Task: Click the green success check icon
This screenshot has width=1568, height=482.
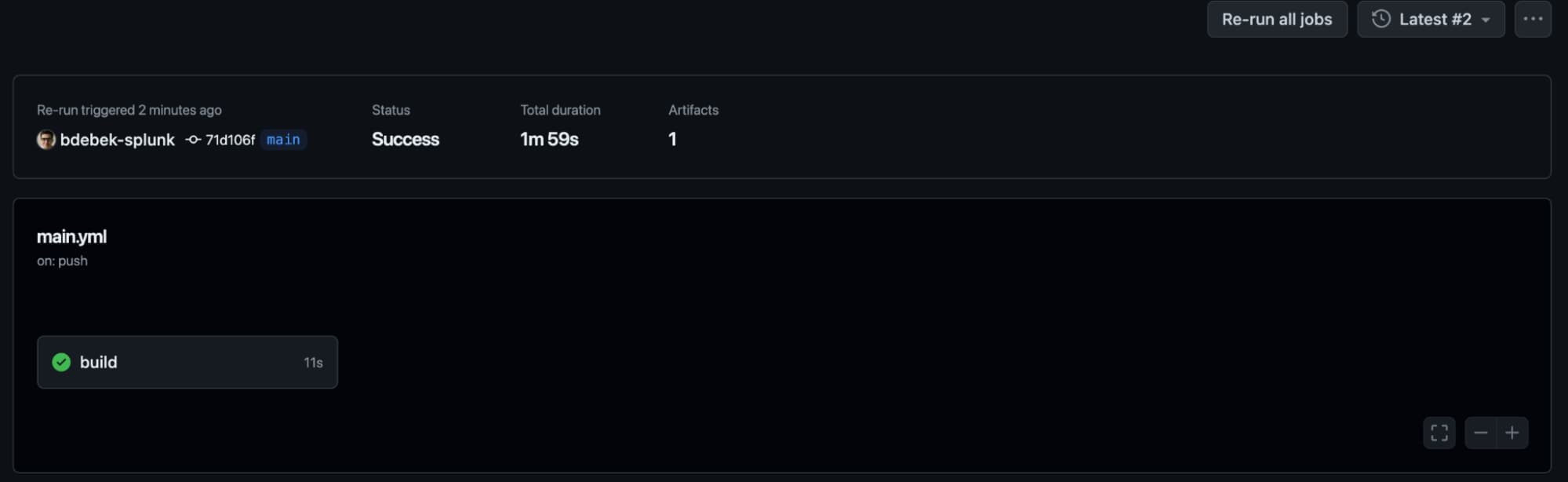Action: [61, 362]
